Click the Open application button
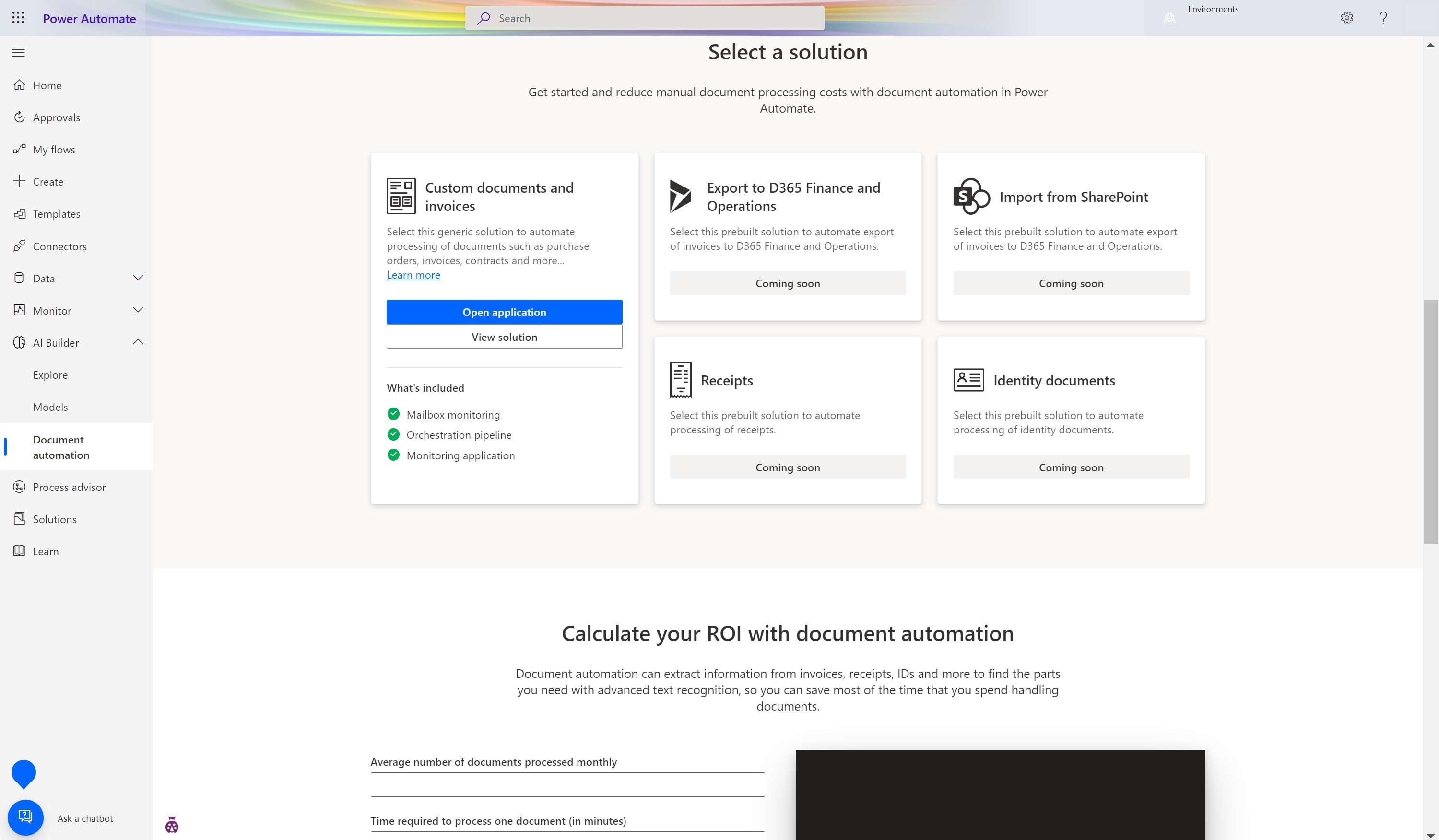The width and height of the screenshot is (1439, 840). pyautogui.click(x=504, y=312)
